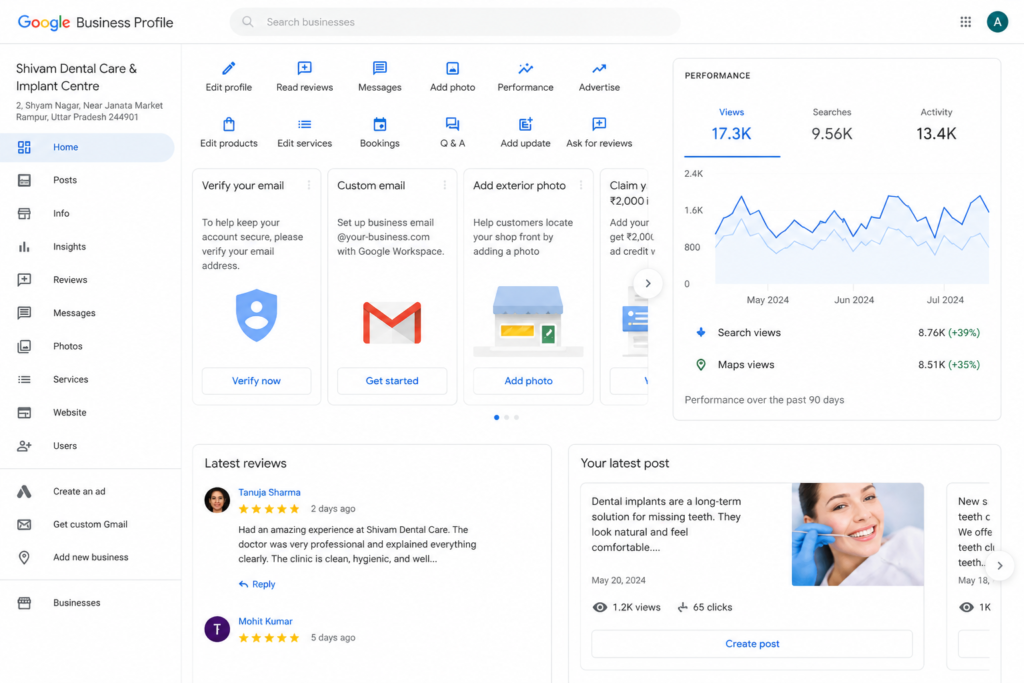Click the Get started button
The width and height of the screenshot is (1024, 683).
[x=392, y=381]
